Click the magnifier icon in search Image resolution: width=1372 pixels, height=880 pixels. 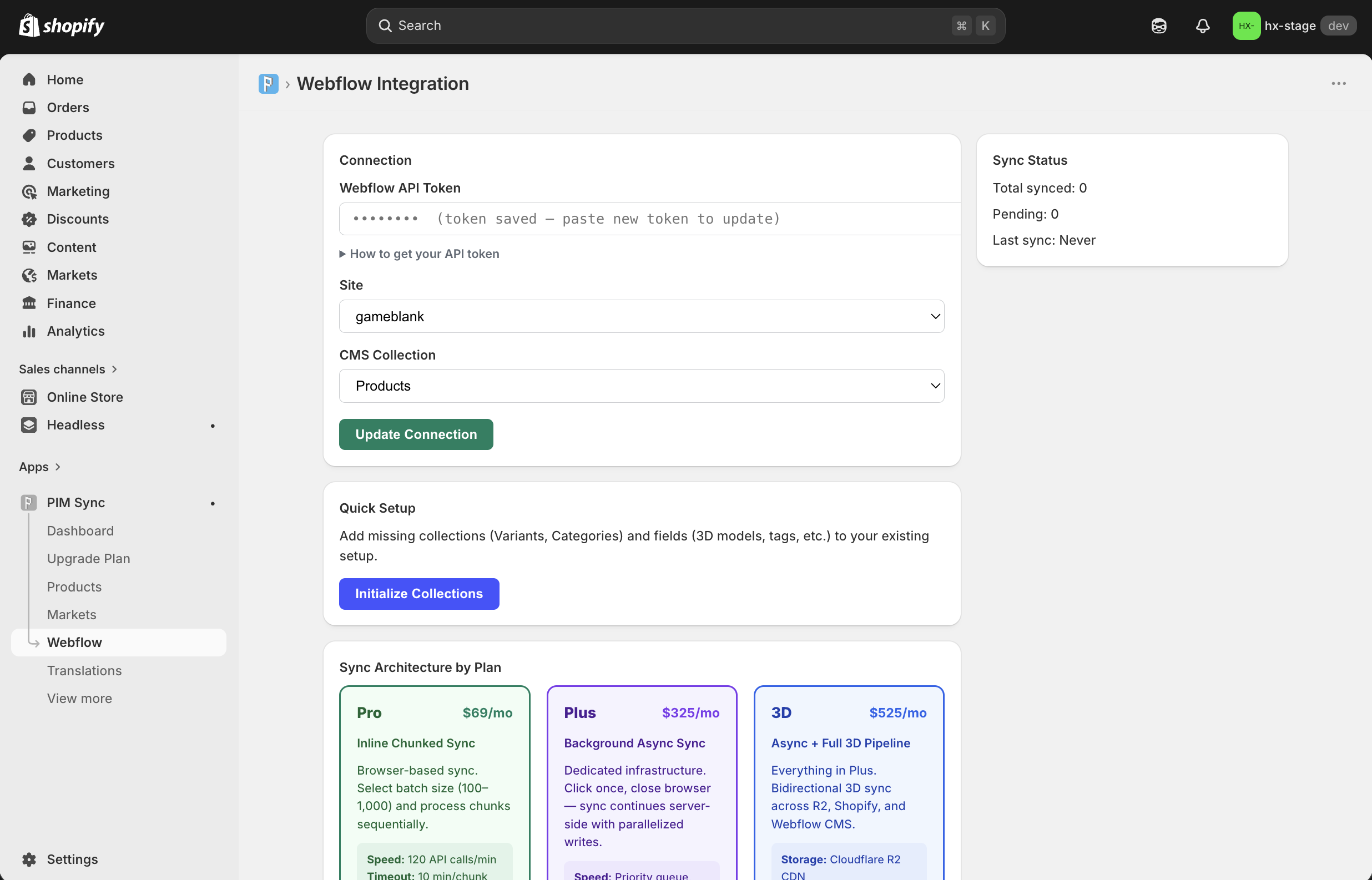tap(385, 26)
